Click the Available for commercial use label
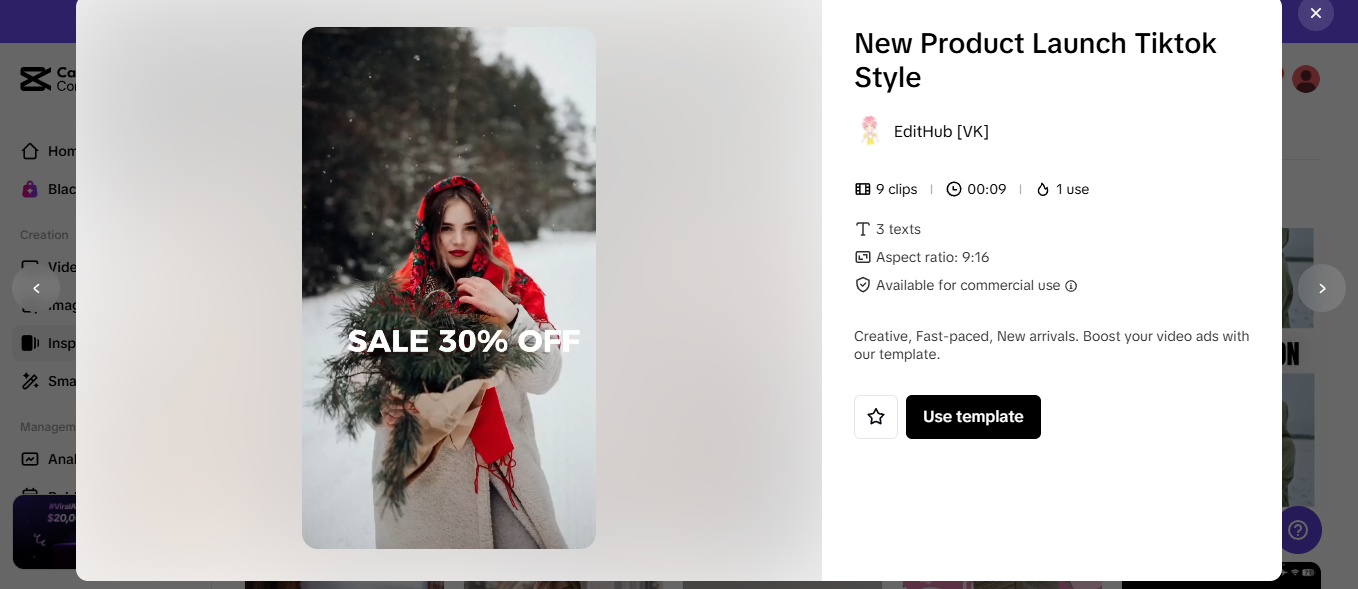This screenshot has height=589, width=1358. [x=967, y=286]
